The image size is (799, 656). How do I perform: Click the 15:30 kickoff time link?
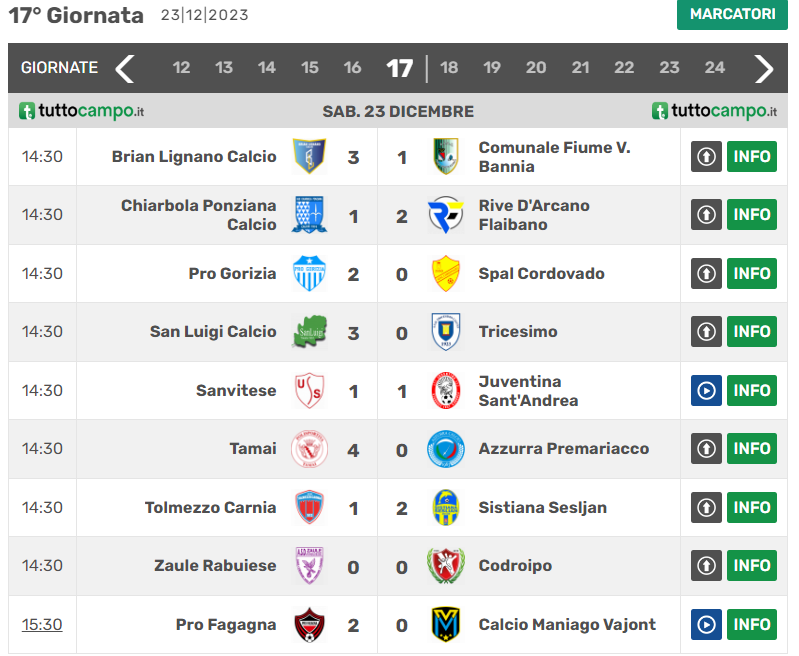pyautogui.click(x=42, y=624)
